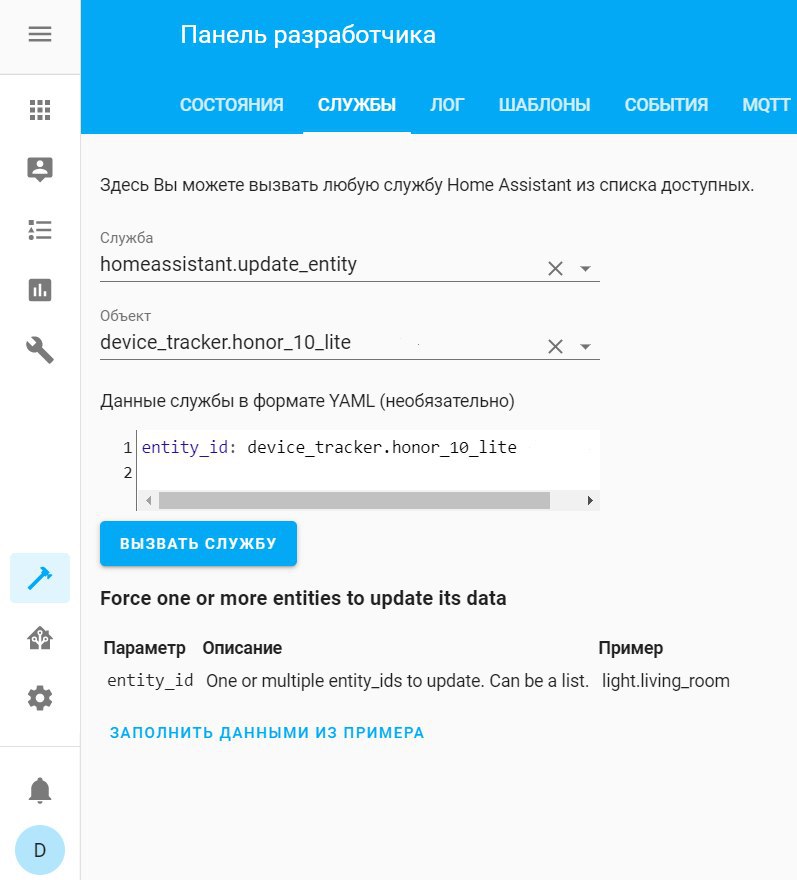Screen dimensions: 797x880
Task: Click the Панель разработчика title
Action: tap(308, 35)
